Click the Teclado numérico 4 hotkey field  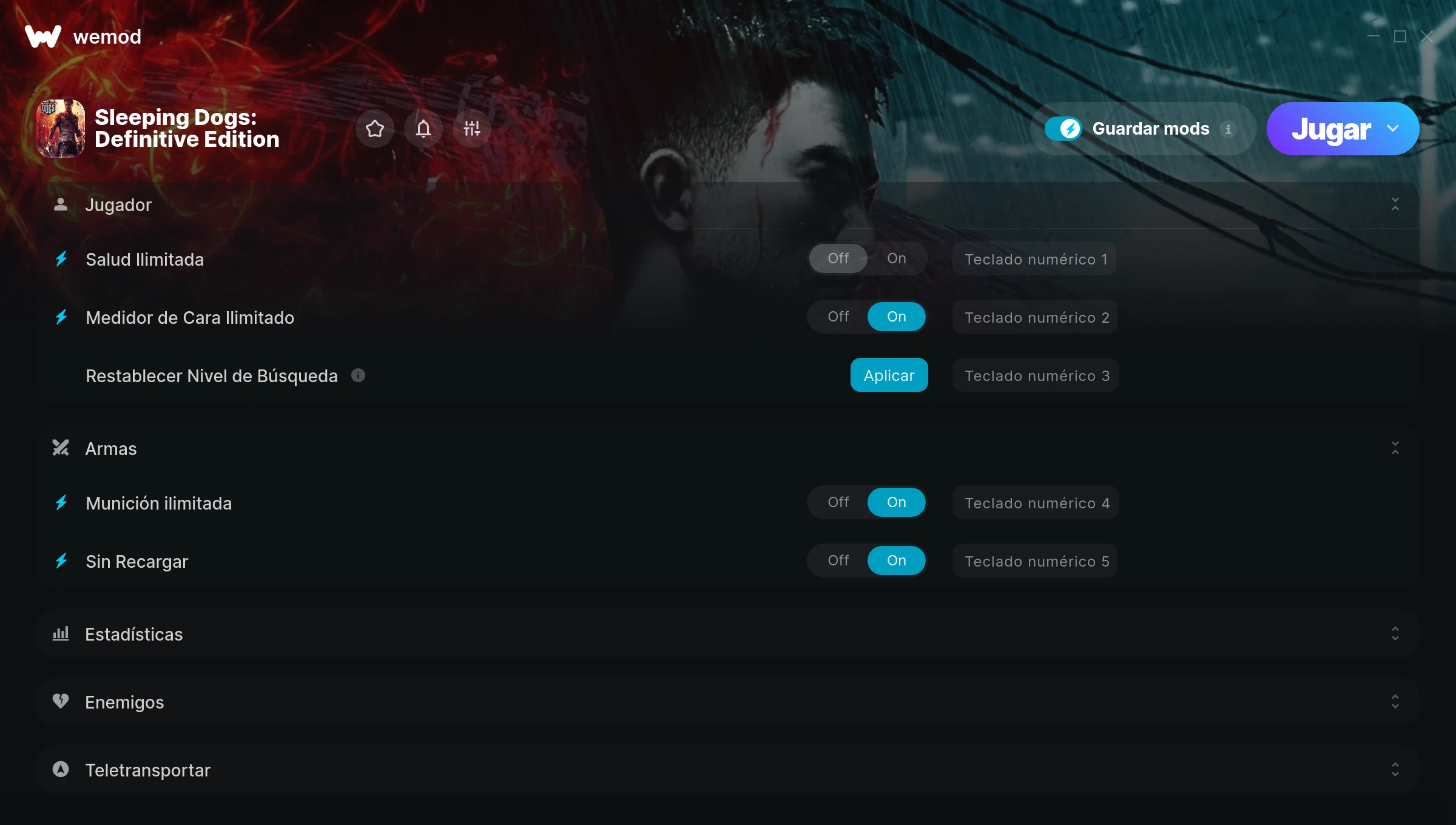click(1036, 502)
